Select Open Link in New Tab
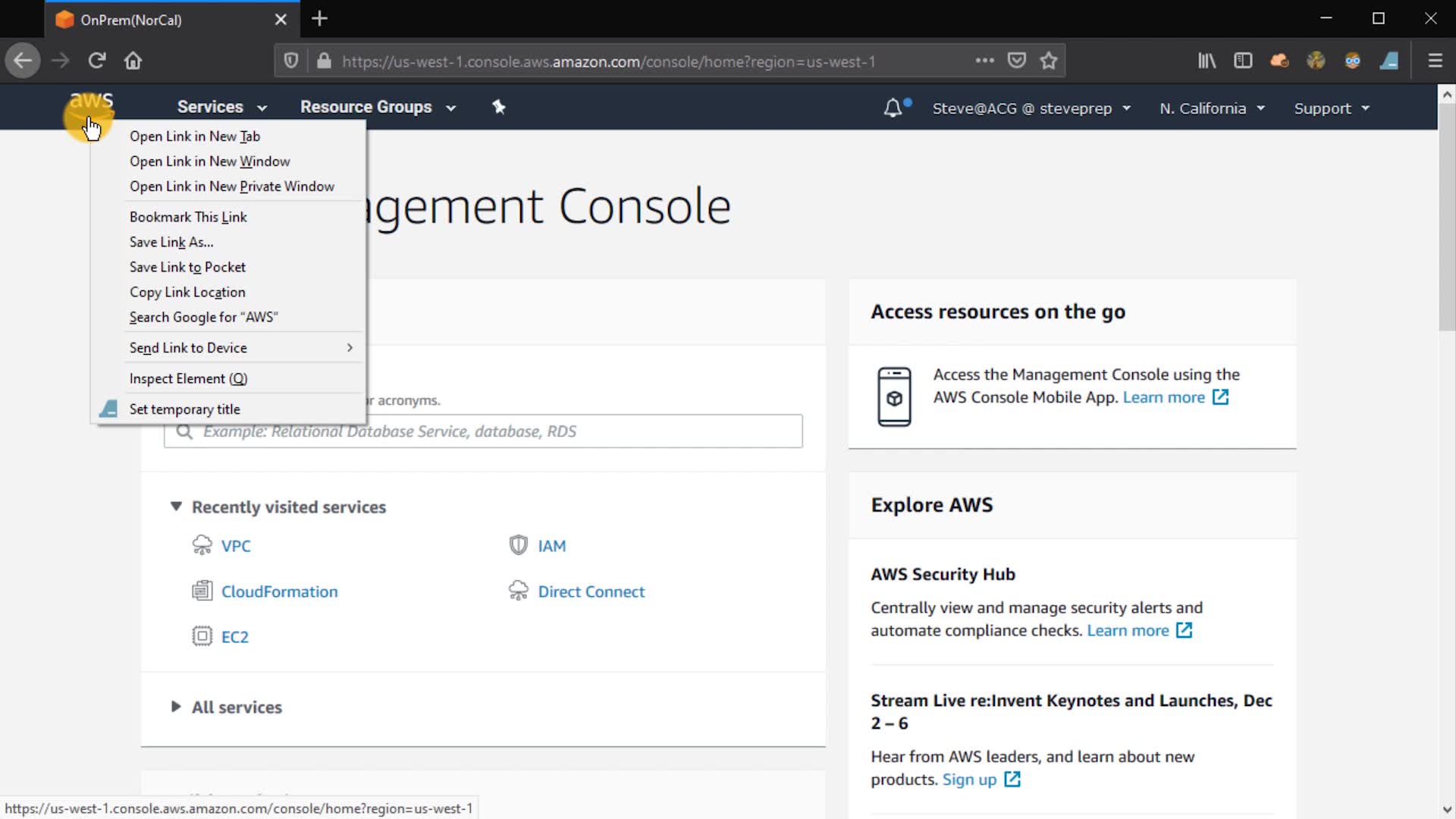This screenshot has width=1456, height=819. click(195, 136)
